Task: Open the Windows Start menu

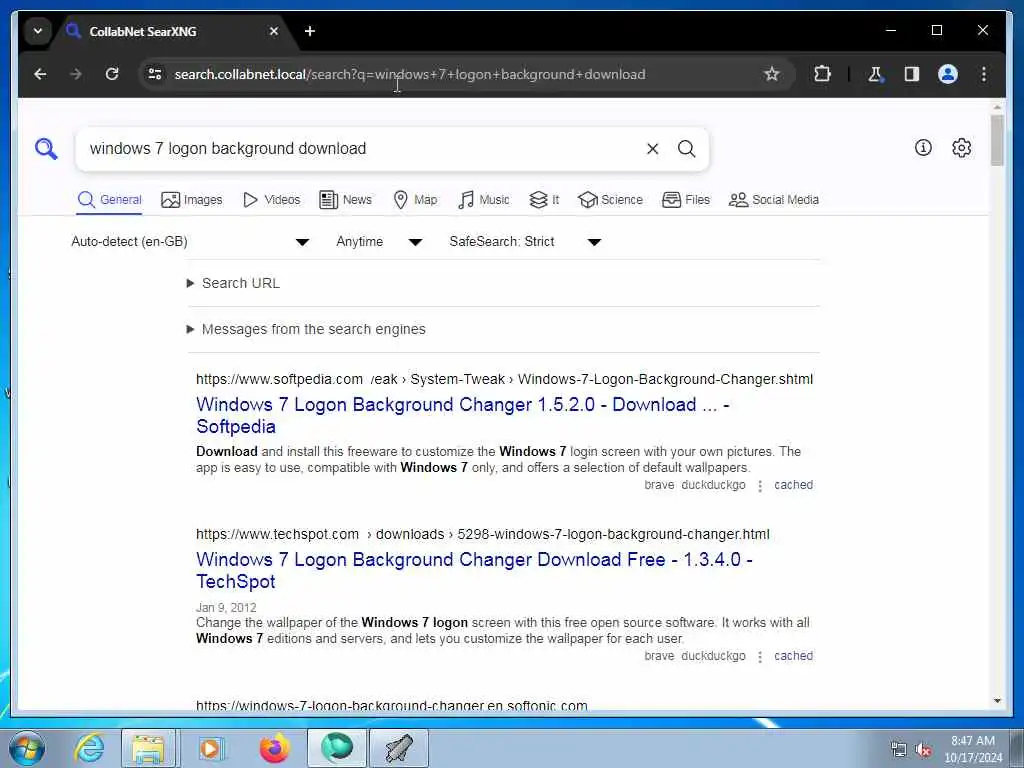Action: (x=27, y=748)
